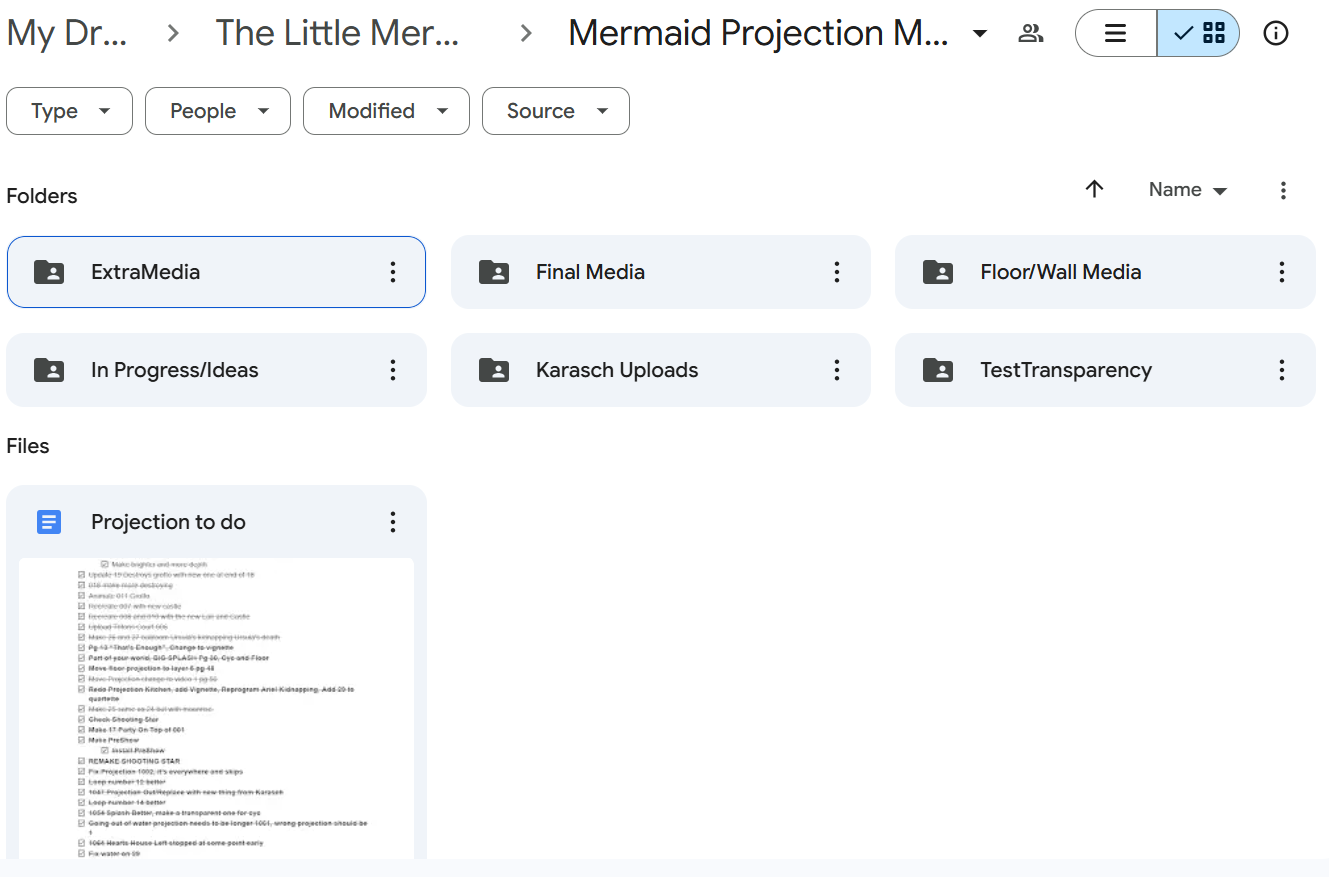This screenshot has height=877, width=1329.
Task: Open more actions for ExtraMedia folder
Action: (393, 272)
